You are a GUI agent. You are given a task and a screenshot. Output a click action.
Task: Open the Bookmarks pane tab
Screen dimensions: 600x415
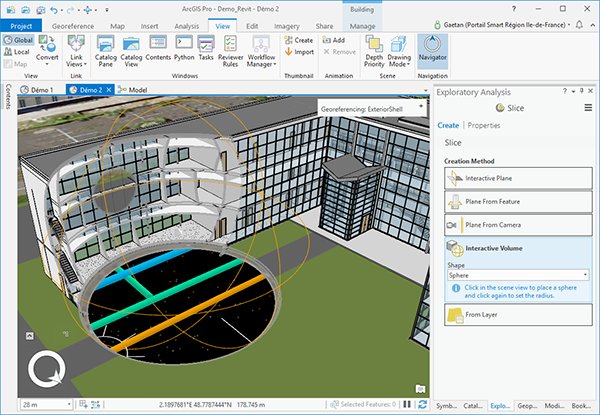(x=581, y=406)
